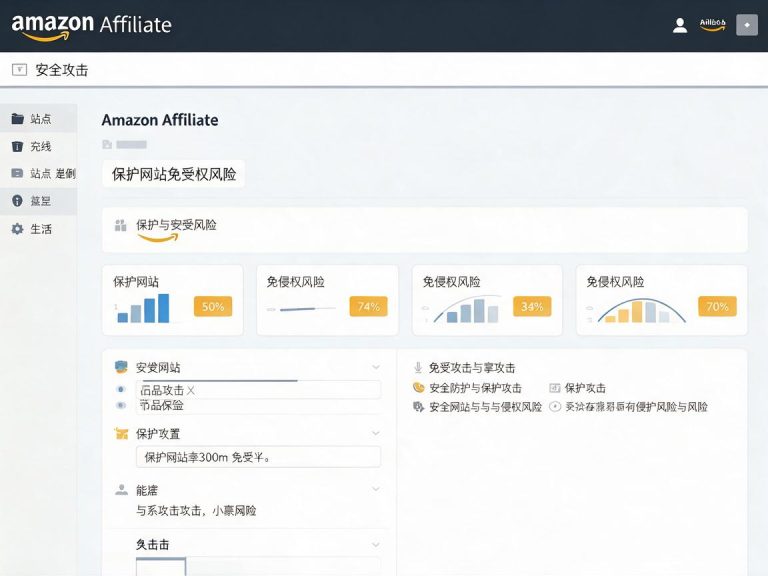Select the highlighted info sidebar item
Viewport: 768px width, 576px height.
click(x=38, y=201)
